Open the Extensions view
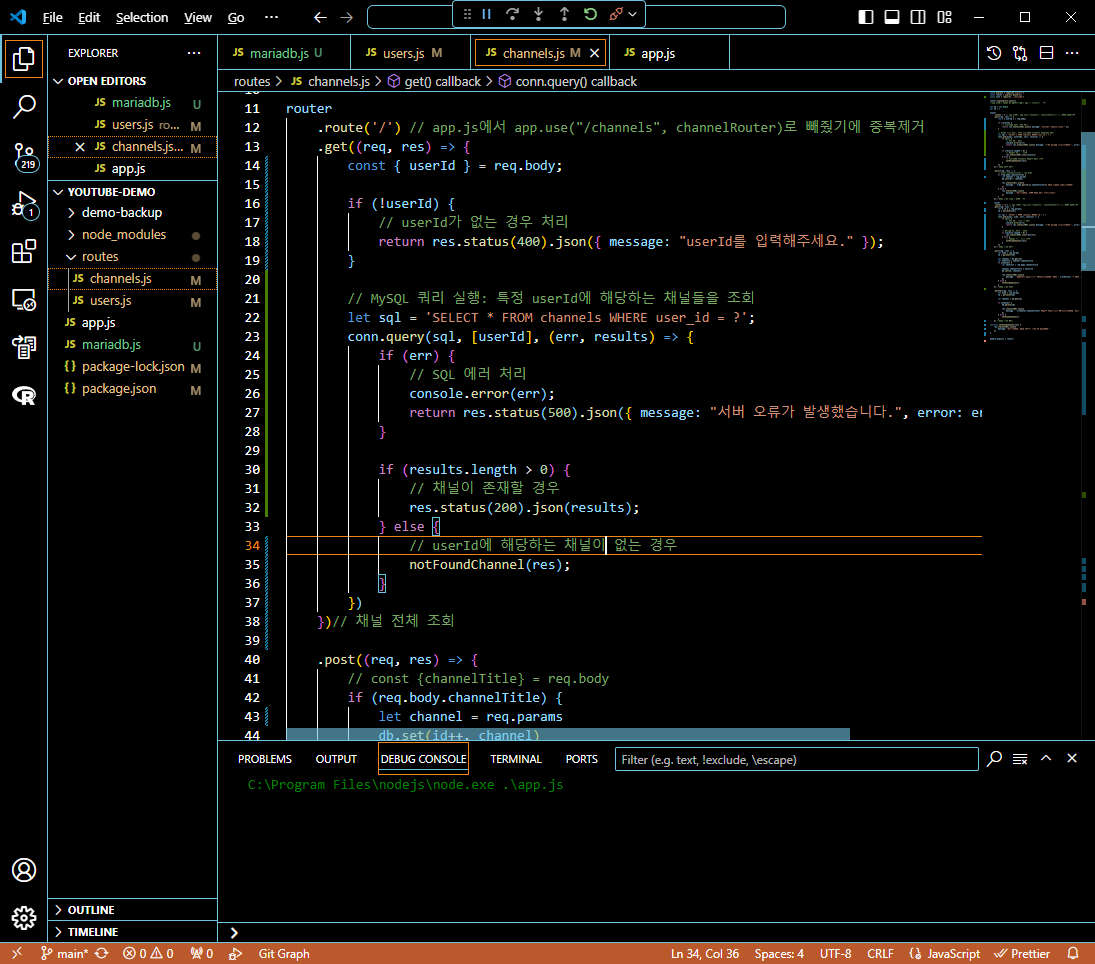The width and height of the screenshot is (1095, 964). pos(24,251)
